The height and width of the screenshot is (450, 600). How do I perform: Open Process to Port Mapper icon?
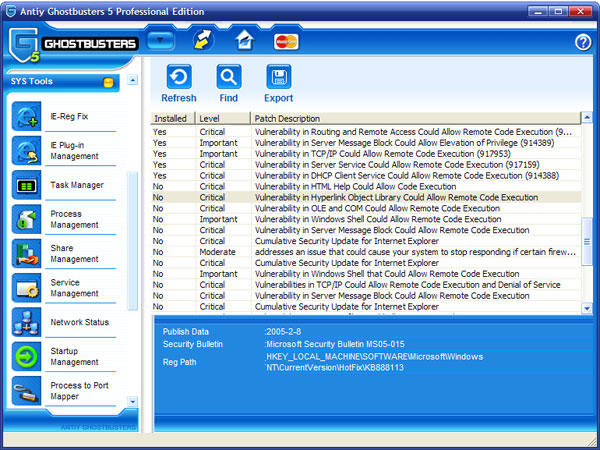(x=26, y=391)
